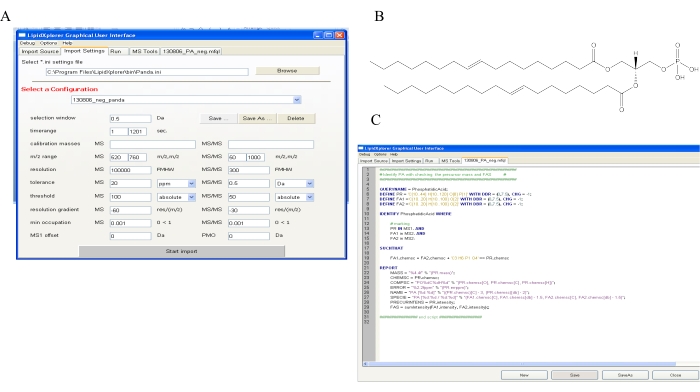Click the Save ... configuration button

[218, 118]
